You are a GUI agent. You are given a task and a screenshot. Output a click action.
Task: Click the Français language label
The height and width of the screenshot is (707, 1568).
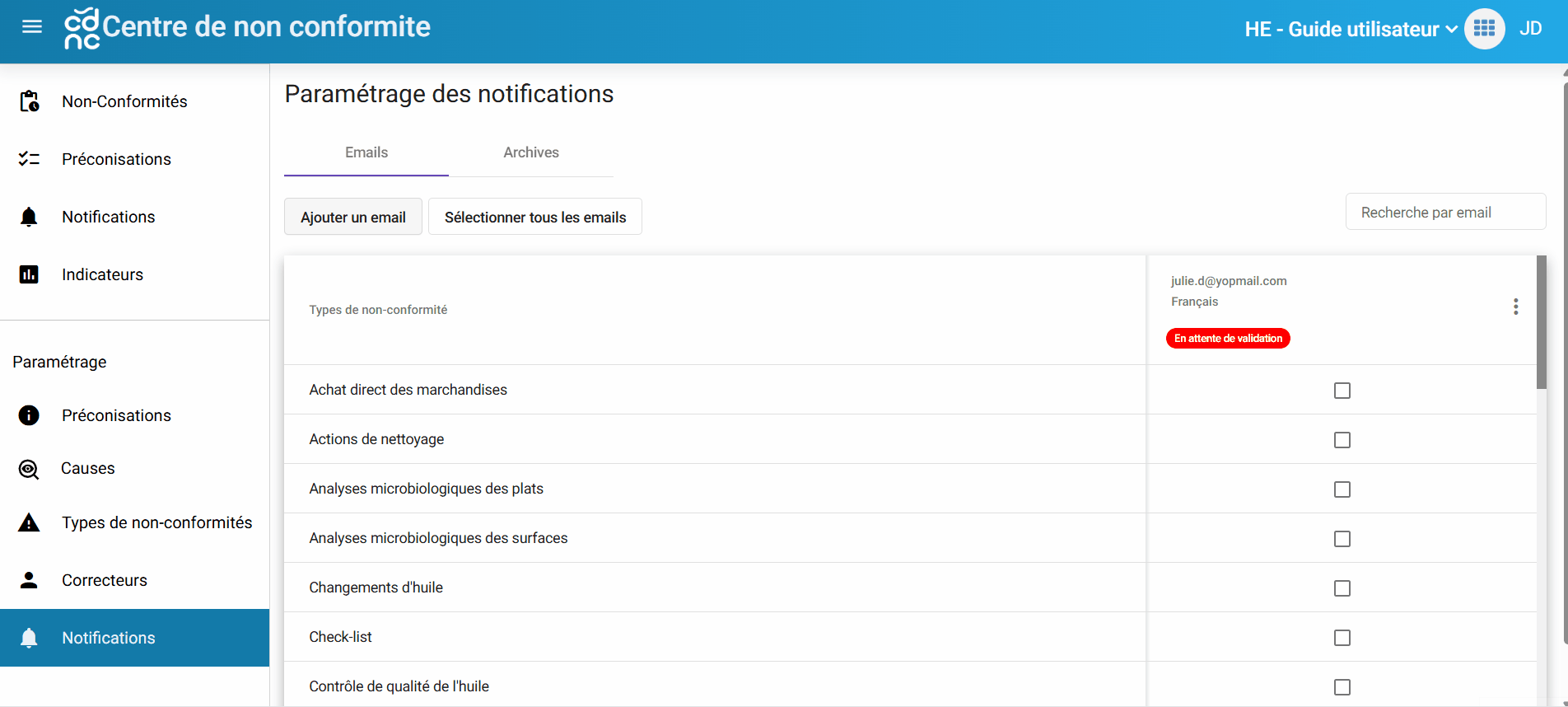coord(1194,302)
